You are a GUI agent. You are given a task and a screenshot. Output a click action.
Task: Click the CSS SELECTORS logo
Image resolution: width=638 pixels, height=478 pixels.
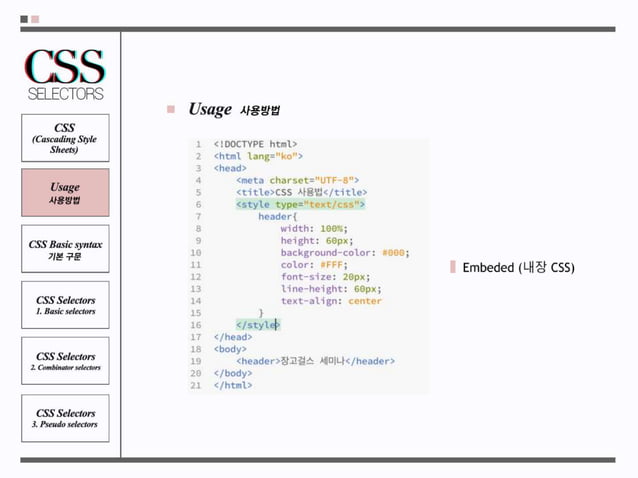tap(65, 74)
